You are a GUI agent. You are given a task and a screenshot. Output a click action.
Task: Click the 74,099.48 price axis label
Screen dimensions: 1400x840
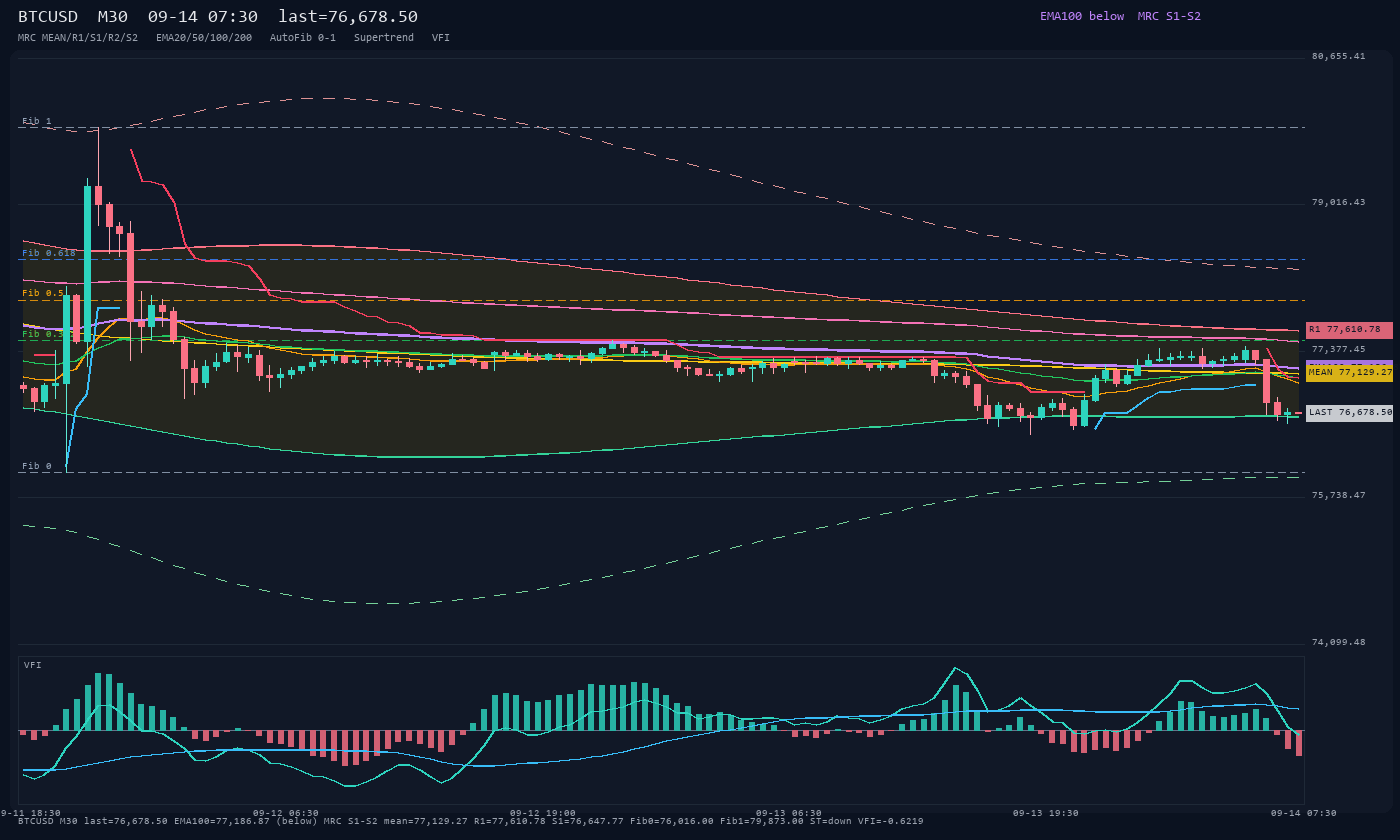click(1338, 642)
